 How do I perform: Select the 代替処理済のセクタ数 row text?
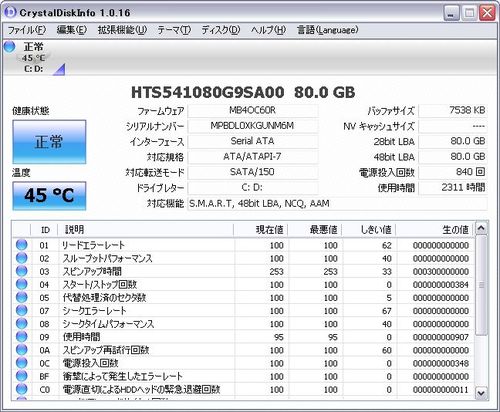click(x=104, y=298)
